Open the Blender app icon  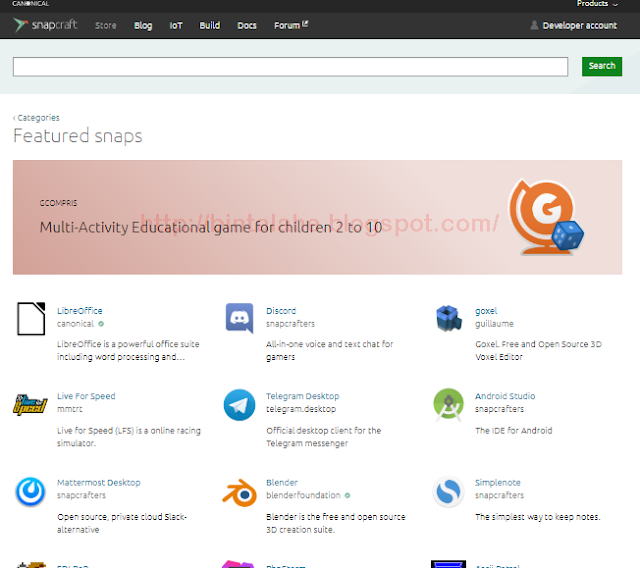coord(240,493)
